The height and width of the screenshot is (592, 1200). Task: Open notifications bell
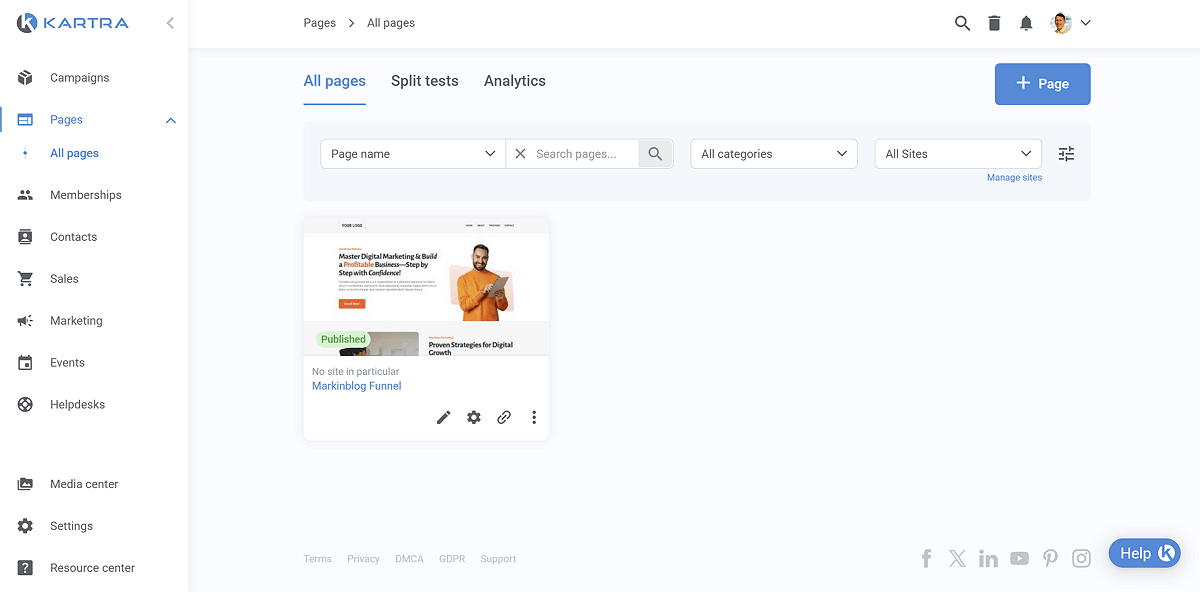pos(1026,23)
